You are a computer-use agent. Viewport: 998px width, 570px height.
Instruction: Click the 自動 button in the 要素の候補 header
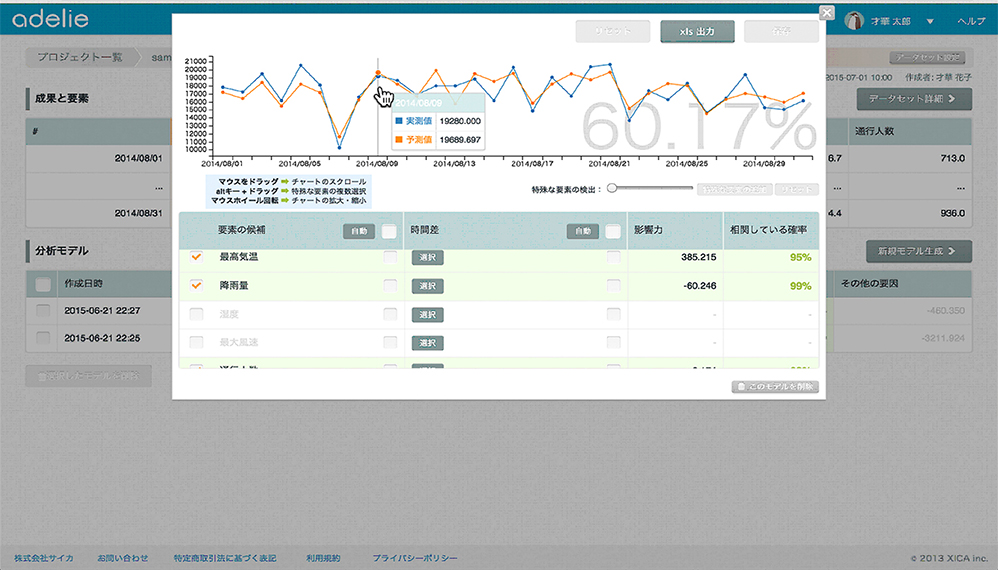click(x=359, y=231)
